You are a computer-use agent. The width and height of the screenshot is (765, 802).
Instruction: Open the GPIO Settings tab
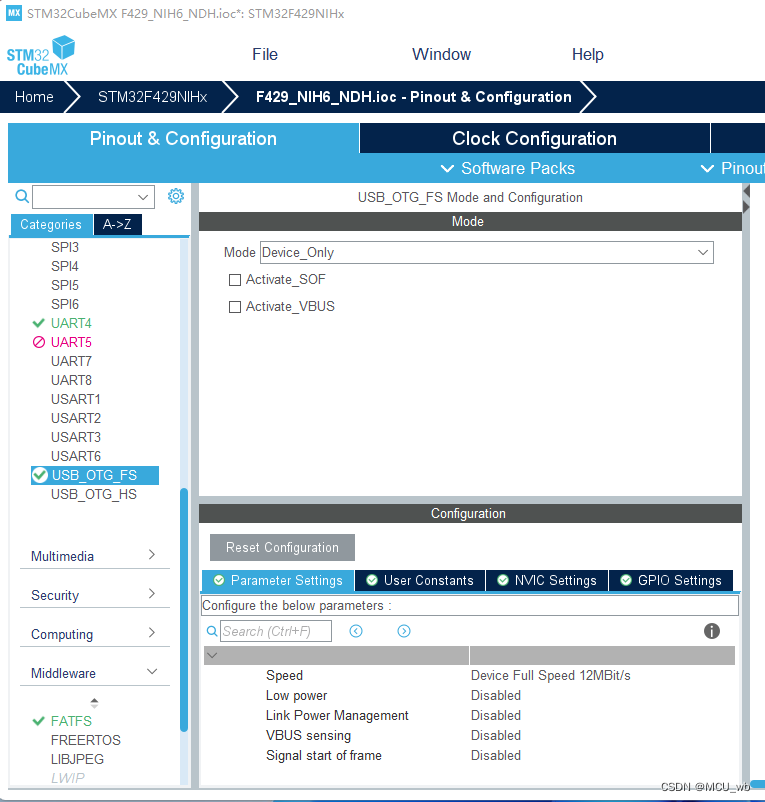670,581
